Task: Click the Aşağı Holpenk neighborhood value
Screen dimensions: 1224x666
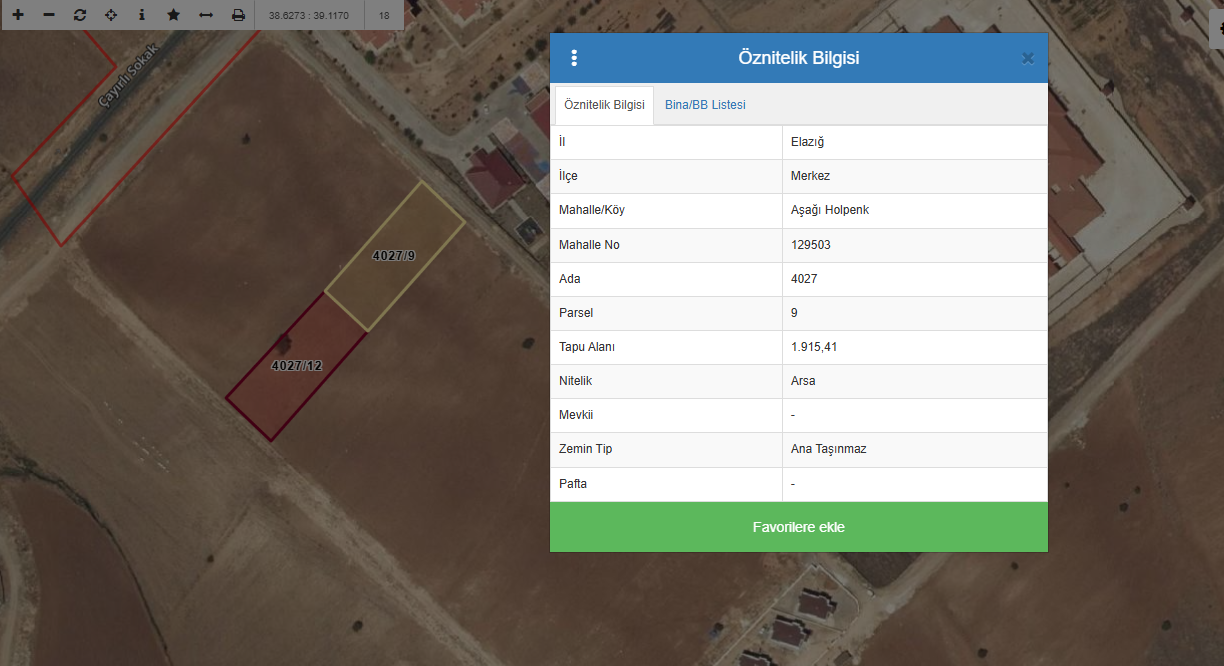Action: (822, 210)
